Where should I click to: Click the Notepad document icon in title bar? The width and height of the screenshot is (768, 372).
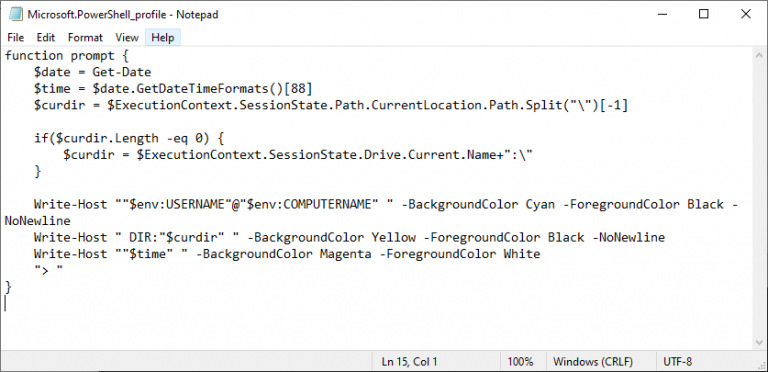point(16,14)
